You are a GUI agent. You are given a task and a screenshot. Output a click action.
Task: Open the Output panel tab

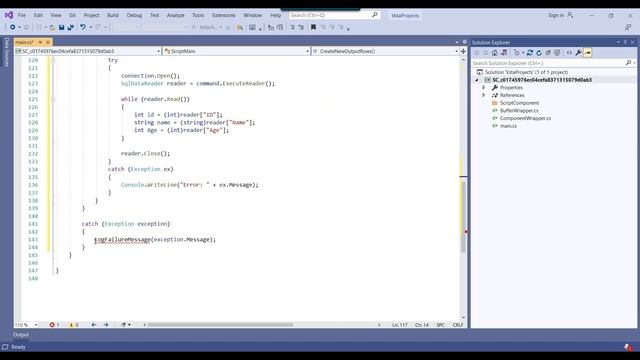tap(21, 335)
